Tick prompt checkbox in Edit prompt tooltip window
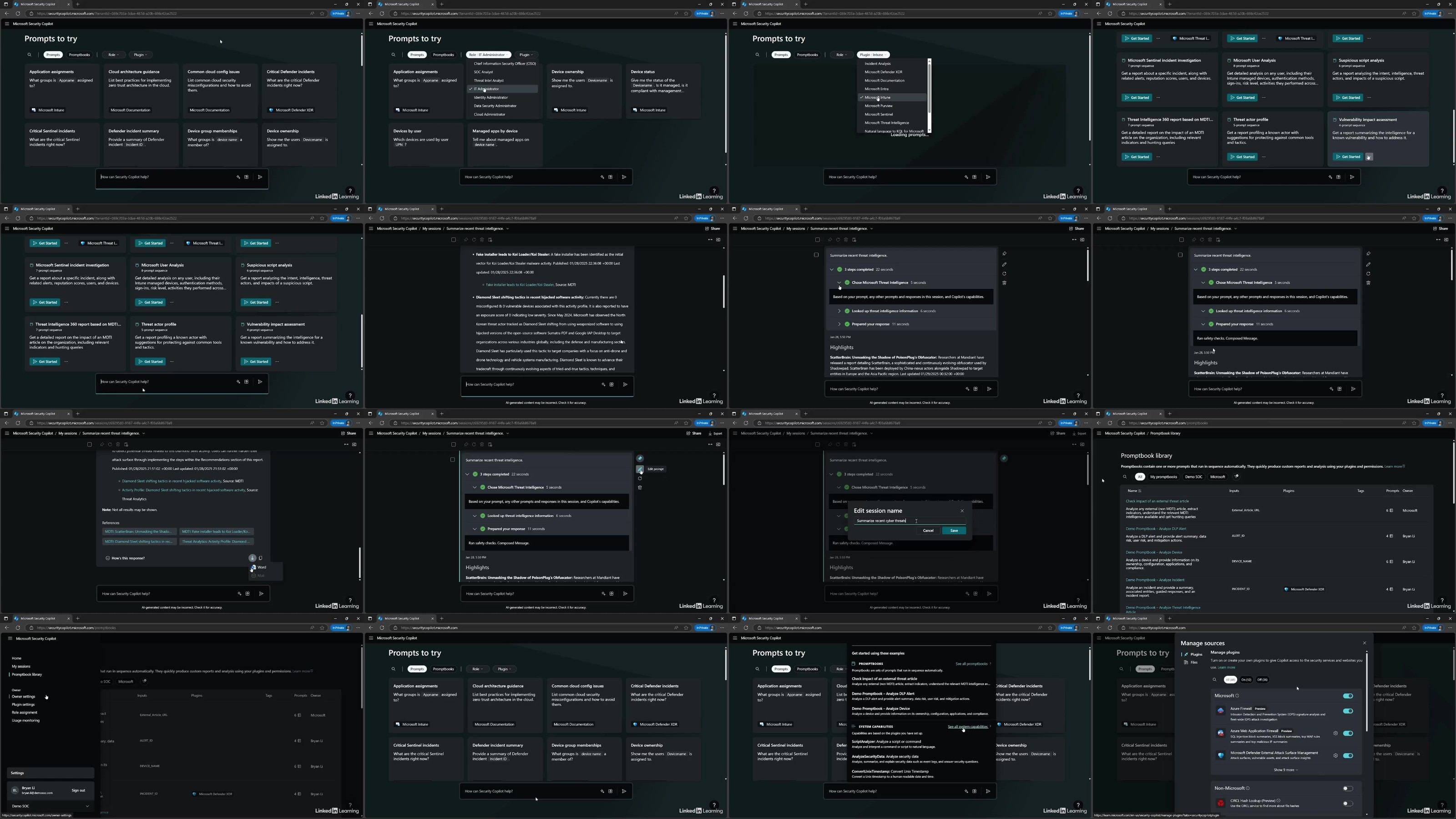The image size is (1456, 819). coord(452,460)
